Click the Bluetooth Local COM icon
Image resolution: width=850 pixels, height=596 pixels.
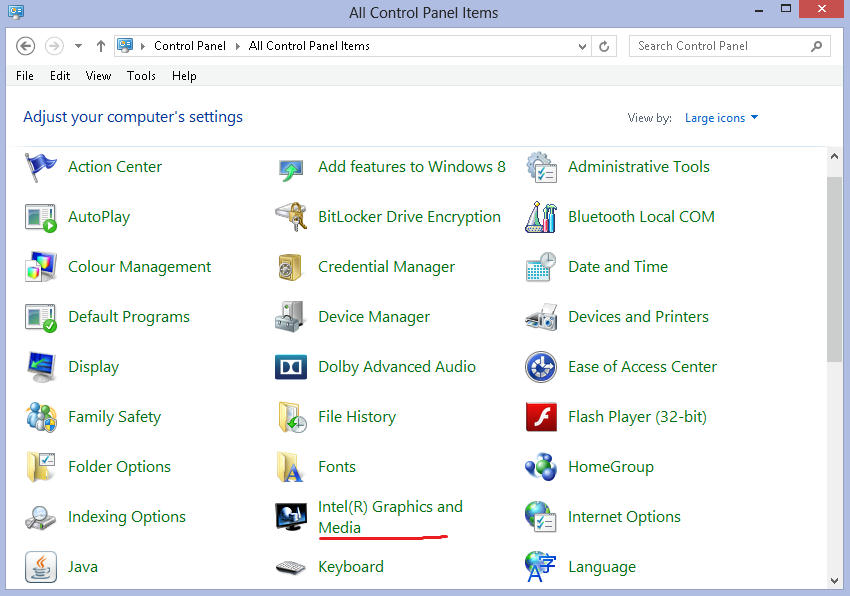click(x=541, y=217)
